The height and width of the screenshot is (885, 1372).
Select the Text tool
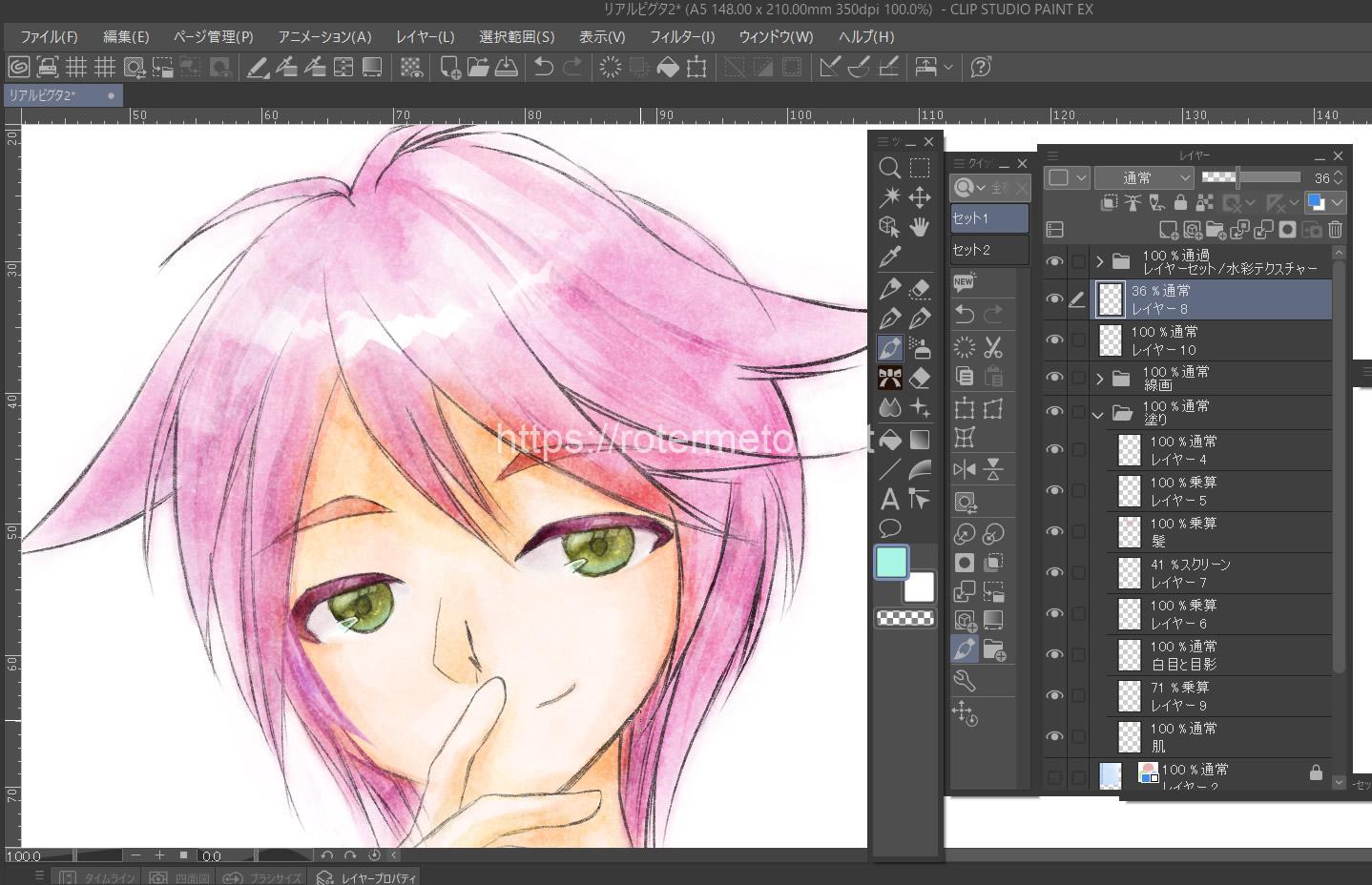(x=889, y=499)
